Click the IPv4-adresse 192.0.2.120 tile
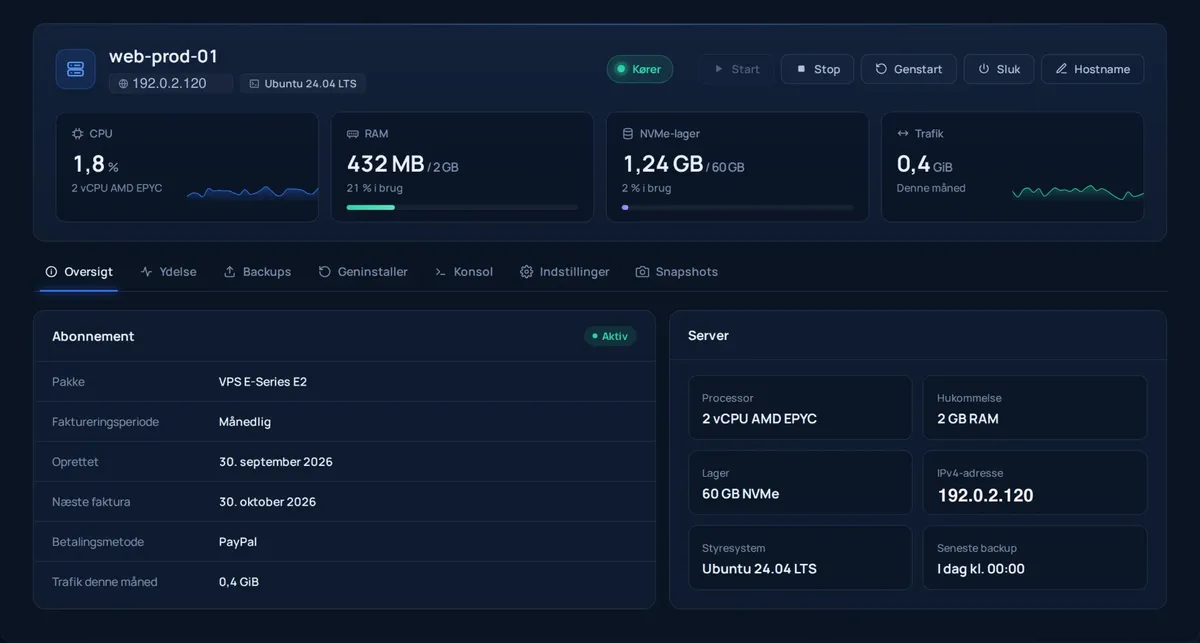This screenshot has height=643, width=1200. tap(1035, 483)
